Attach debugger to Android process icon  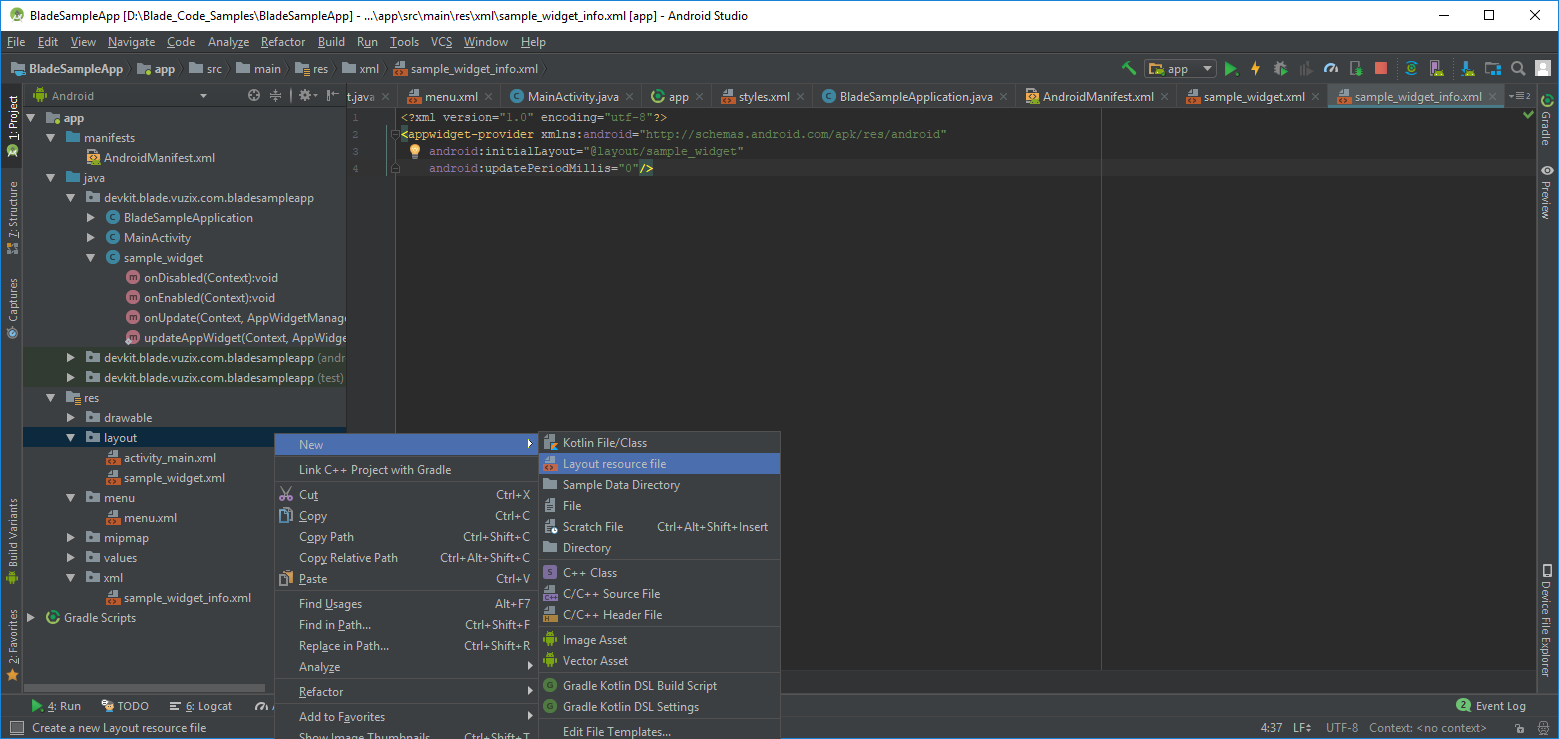tap(1356, 68)
